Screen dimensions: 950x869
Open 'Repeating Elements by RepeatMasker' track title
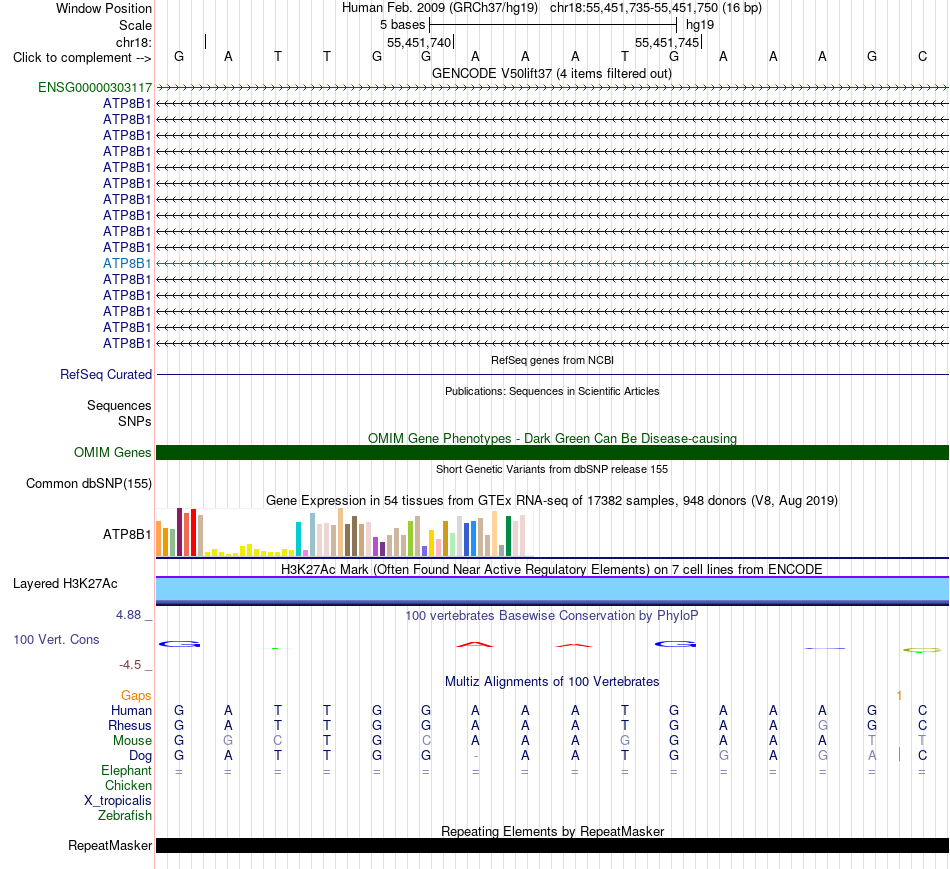pos(552,831)
